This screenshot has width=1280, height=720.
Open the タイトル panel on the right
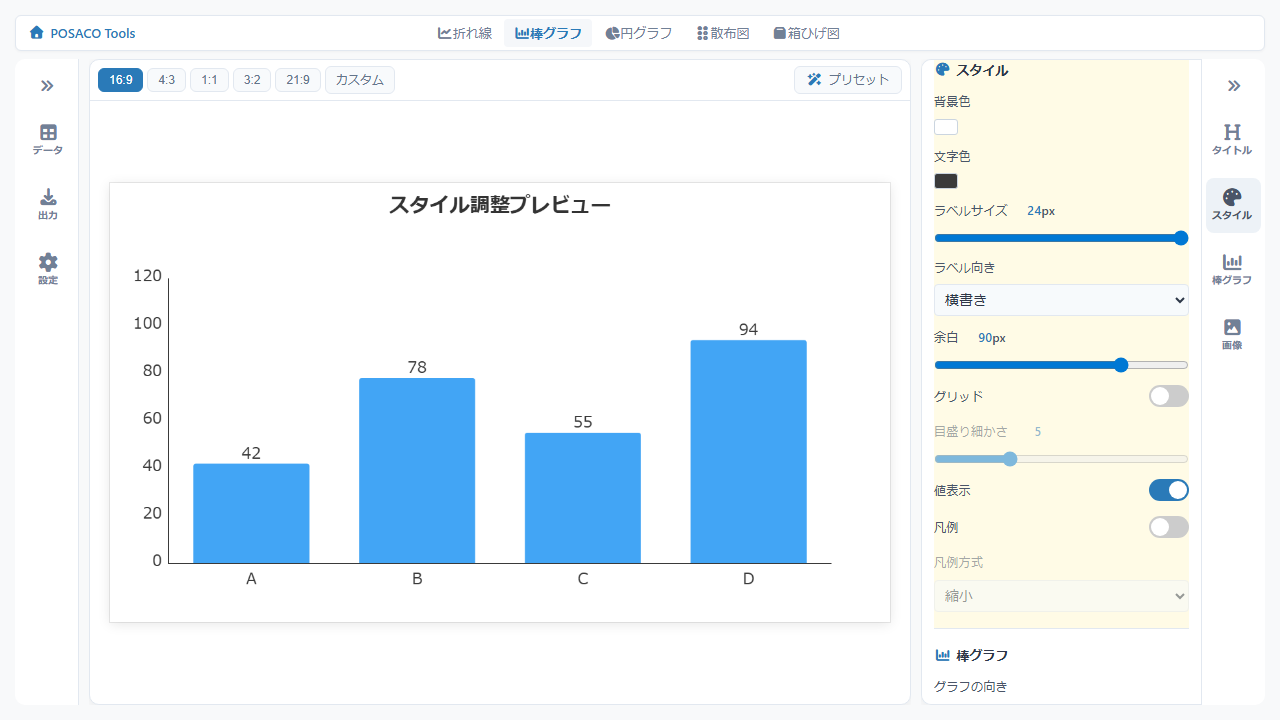[x=1232, y=138]
